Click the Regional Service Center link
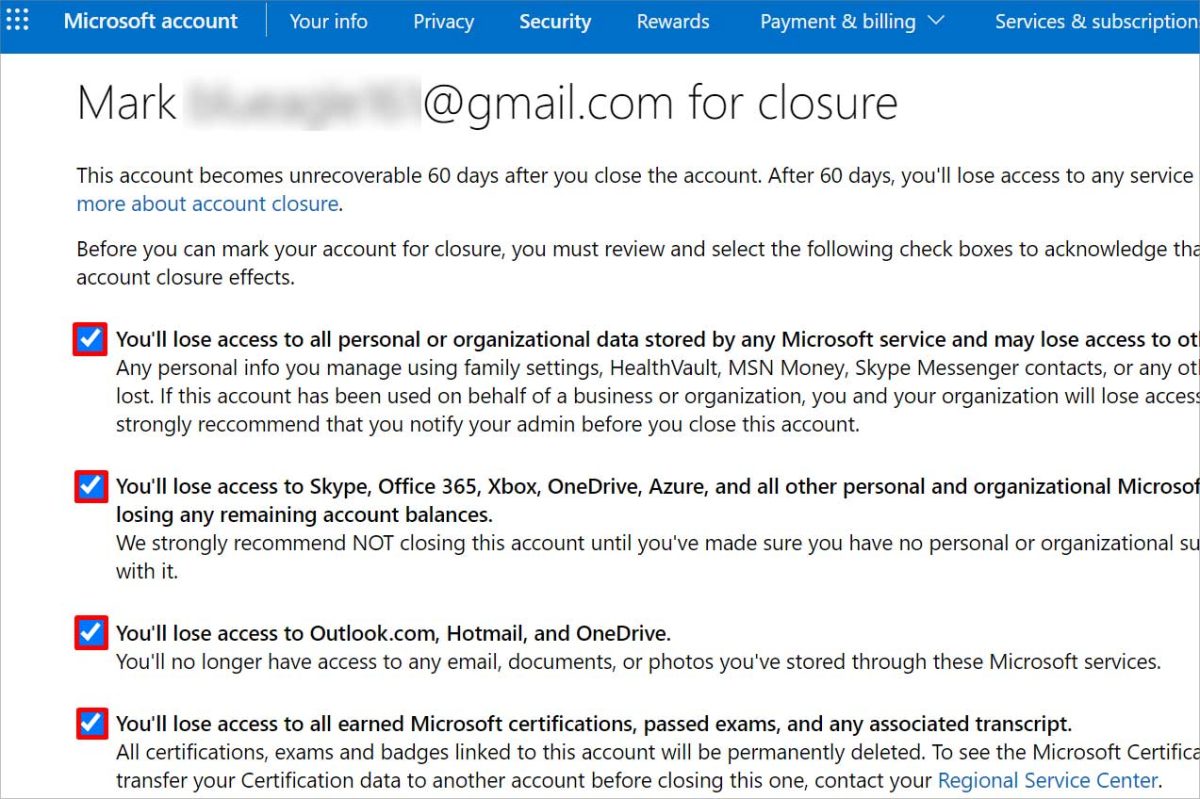This screenshot has height=799, width=1200. [x=1046, y=780]
